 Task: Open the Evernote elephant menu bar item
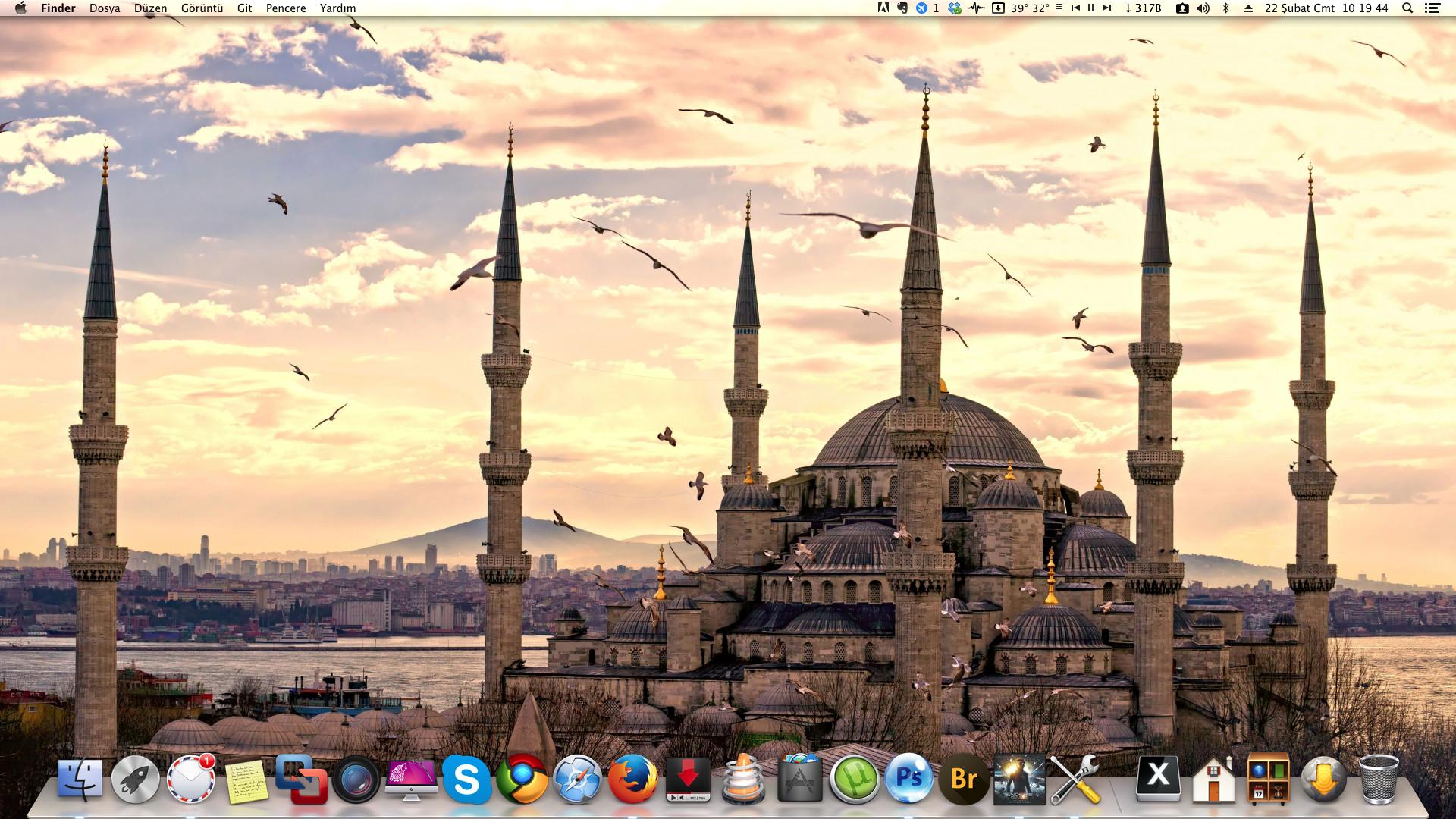(x=902, y=8)
